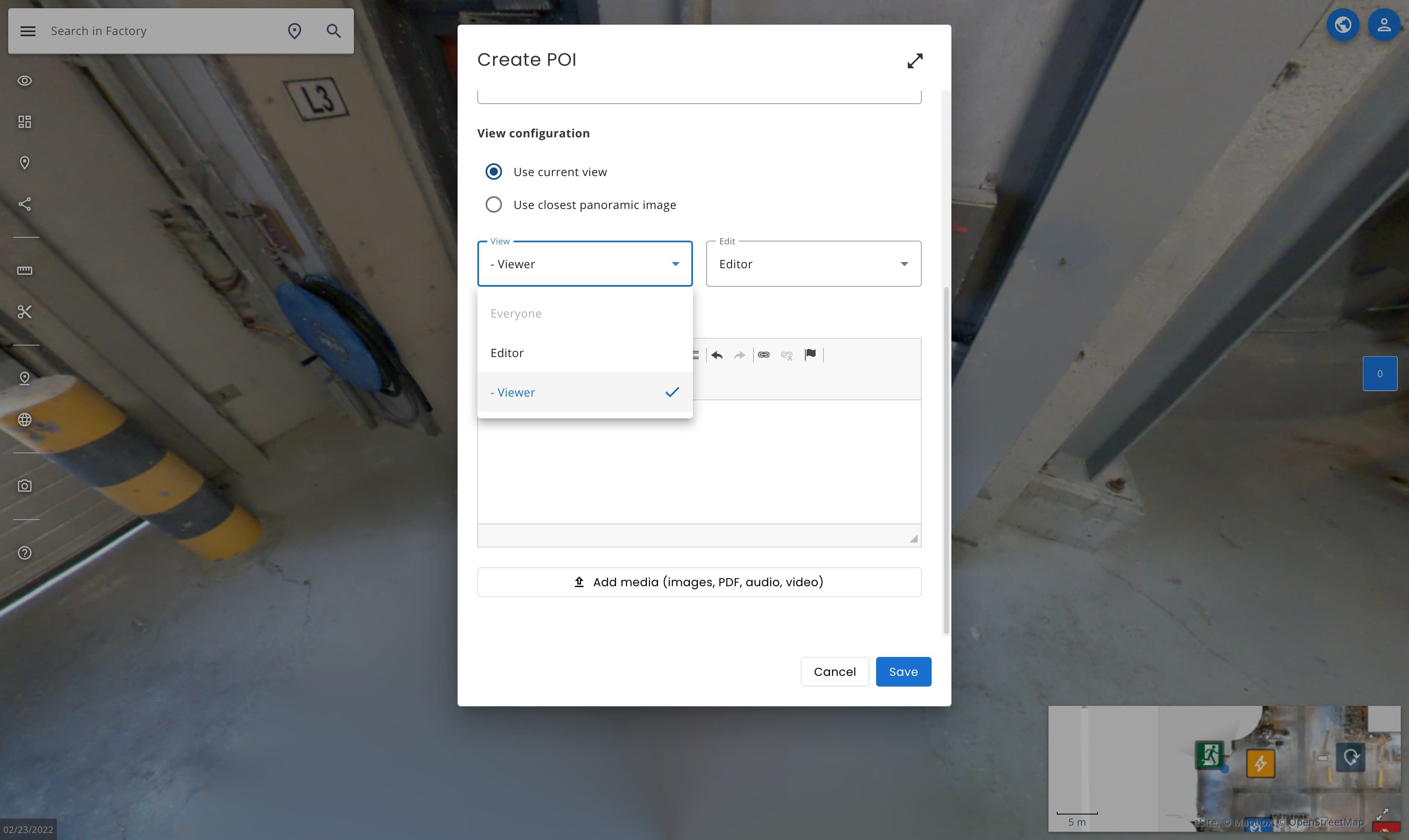
Task: Save the new POI
Action: (x=903, y=671)
